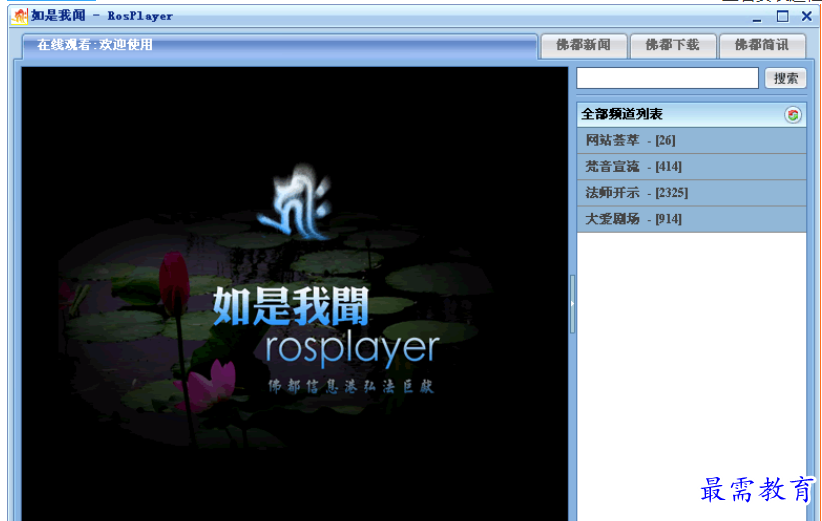
Task: Switch to the 佛都新闻 tab
Action: tap(583, 46)
